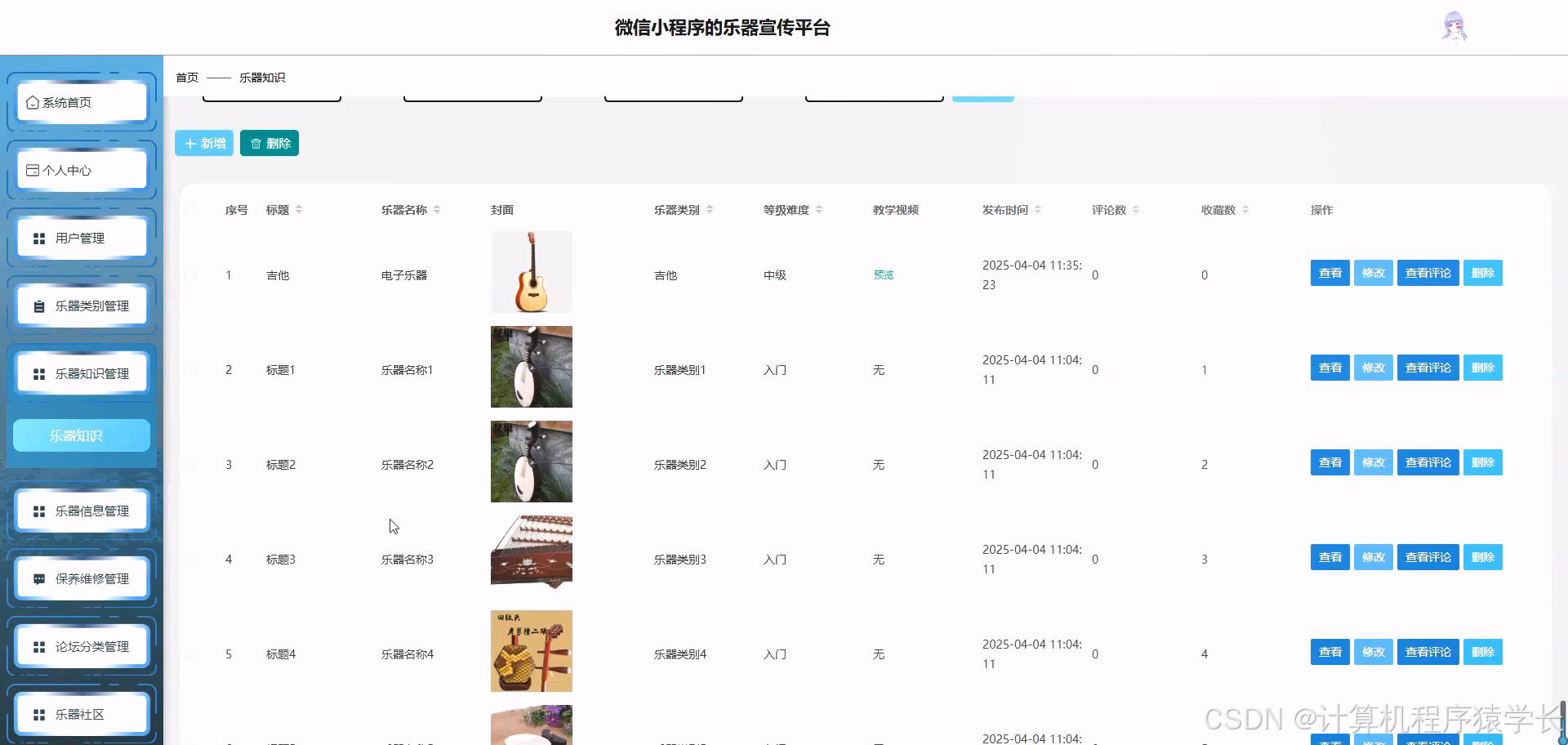Navigate to 首页 via the breadcrumb

point(186,77)
